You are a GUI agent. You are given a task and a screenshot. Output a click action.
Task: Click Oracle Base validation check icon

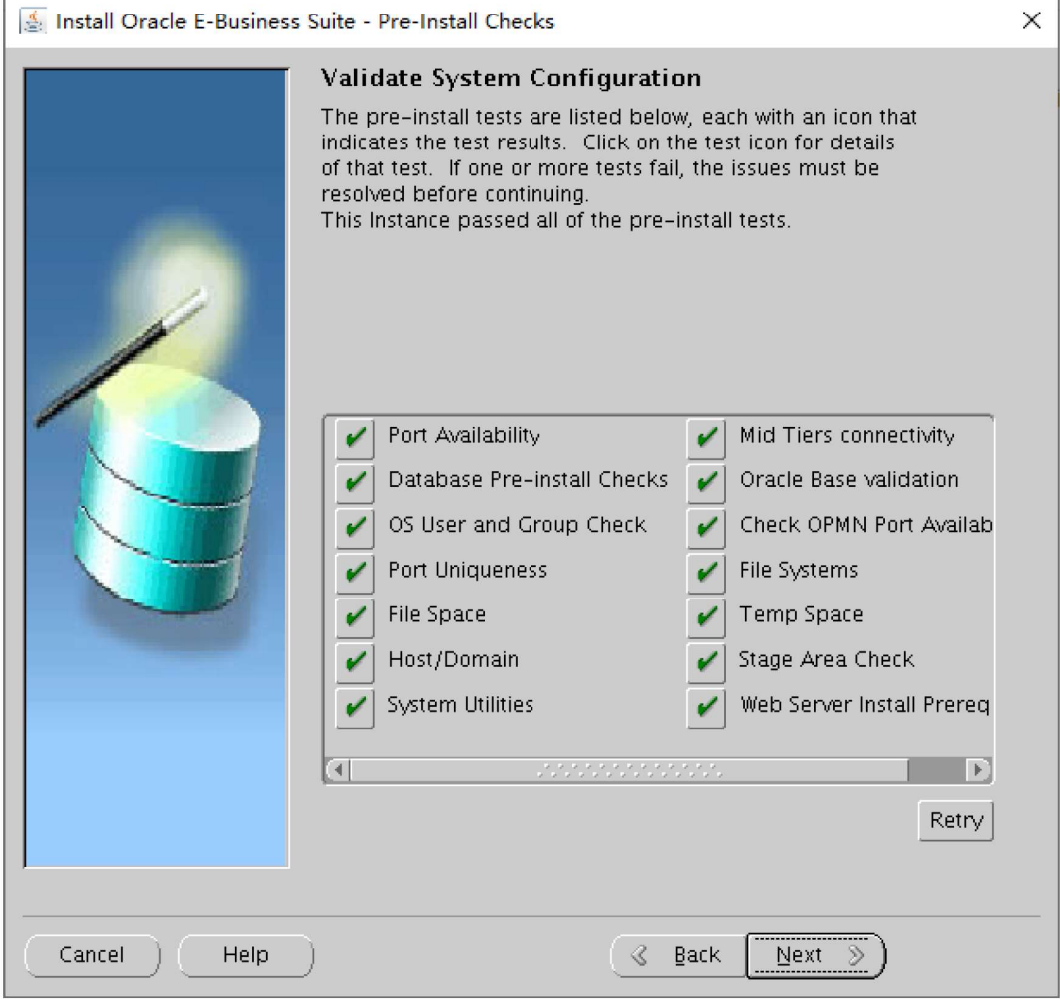pos(706,483)
